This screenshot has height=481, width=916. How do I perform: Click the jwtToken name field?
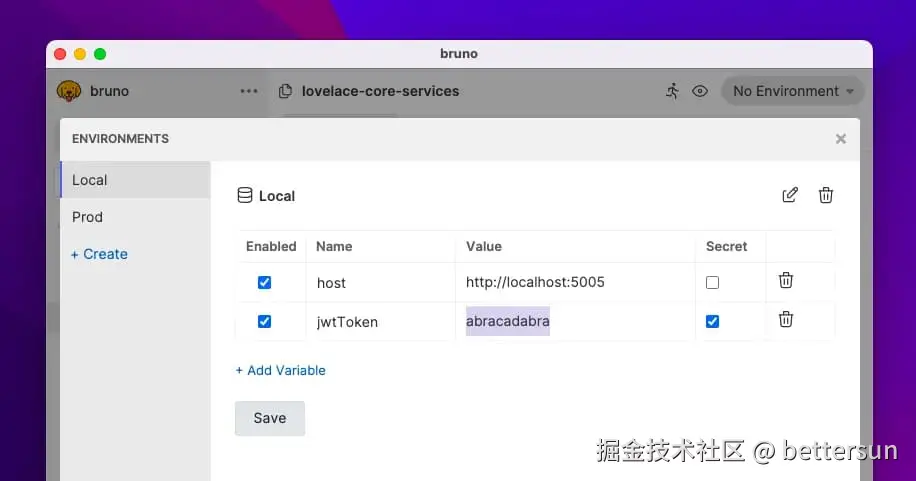[381, 321]
